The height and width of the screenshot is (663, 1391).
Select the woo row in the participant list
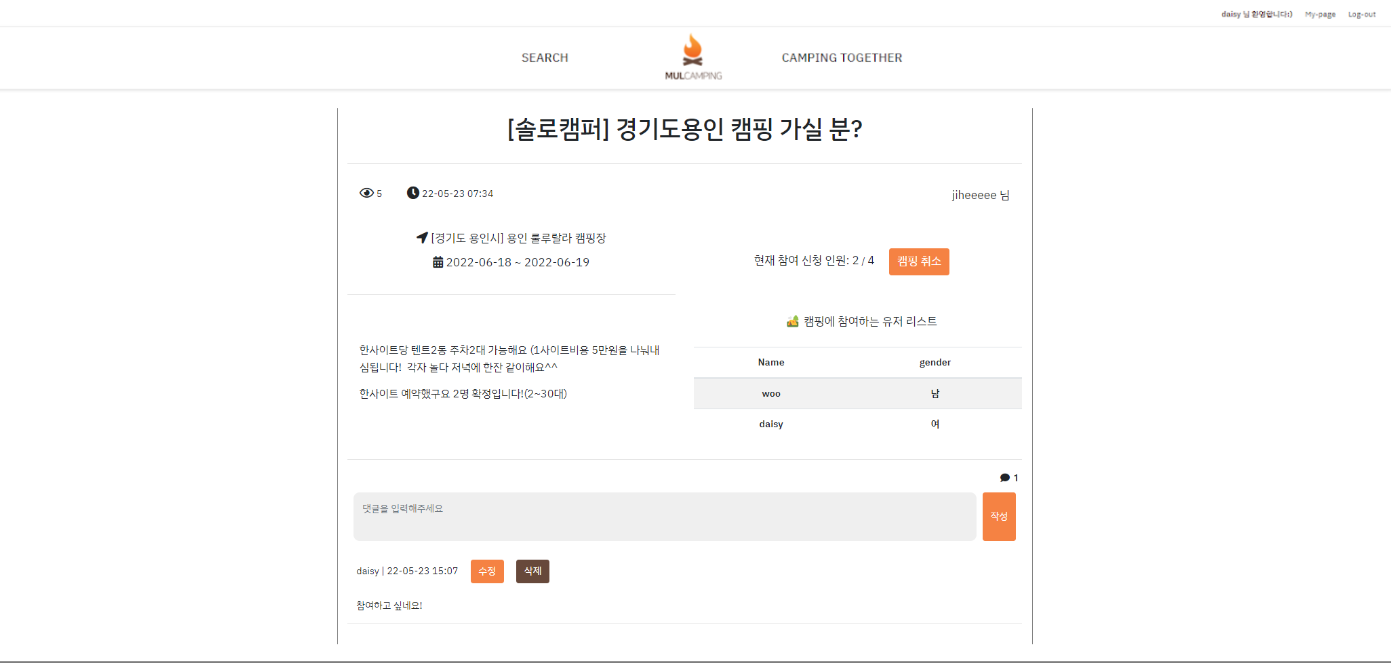[x=857, y=393]
